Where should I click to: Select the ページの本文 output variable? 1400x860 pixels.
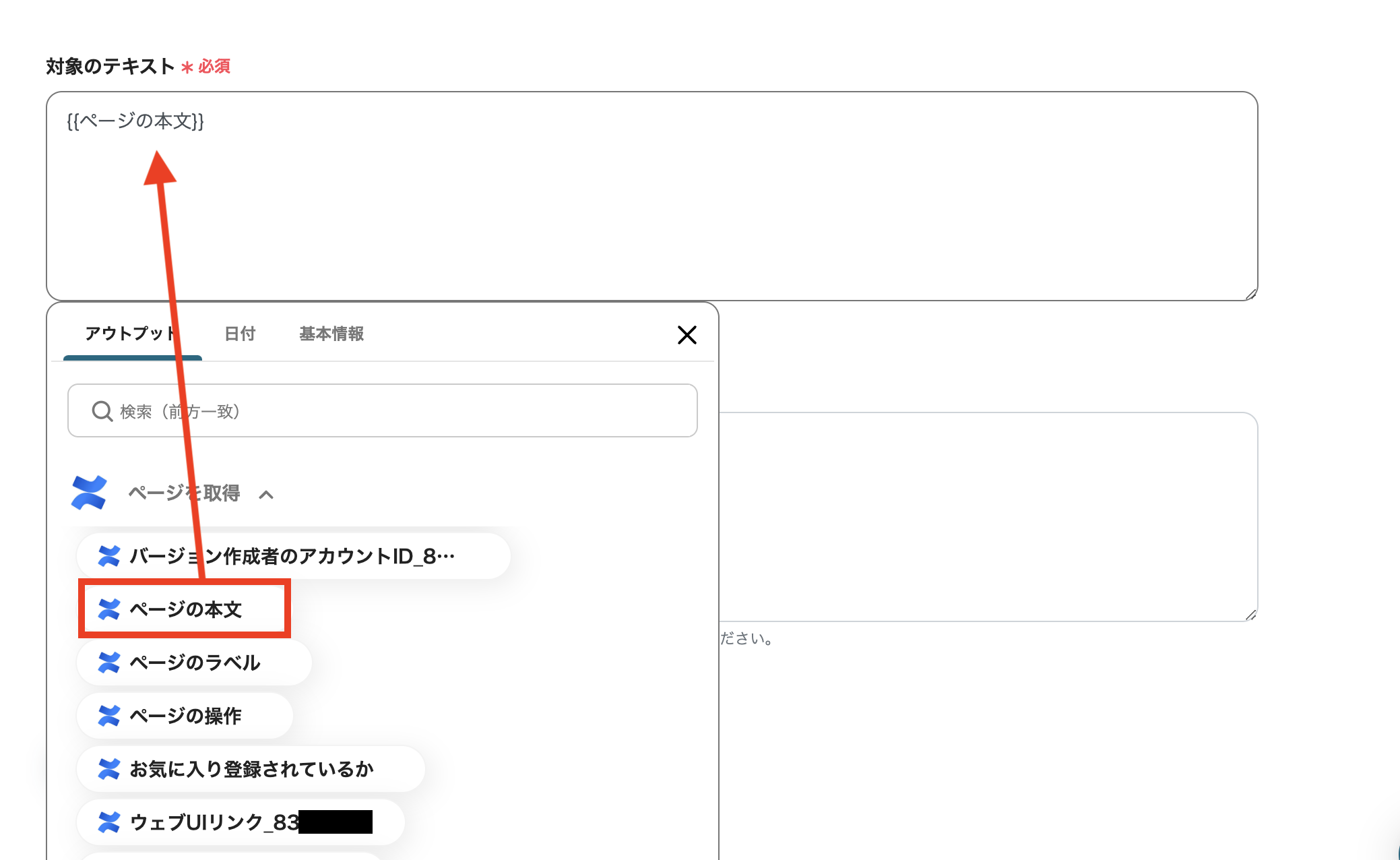pos(184,609)
